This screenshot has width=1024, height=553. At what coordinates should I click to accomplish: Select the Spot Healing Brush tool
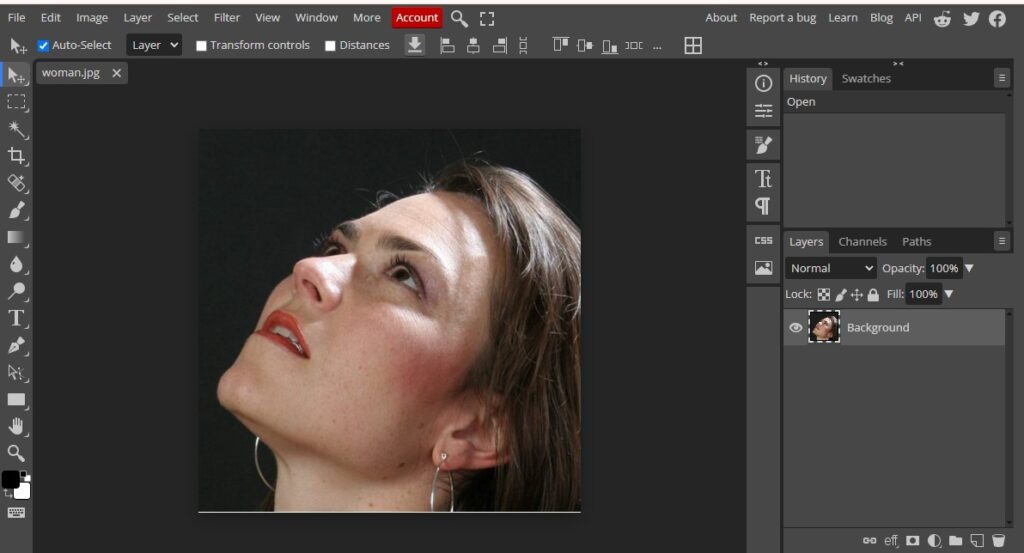click(16, 183)
